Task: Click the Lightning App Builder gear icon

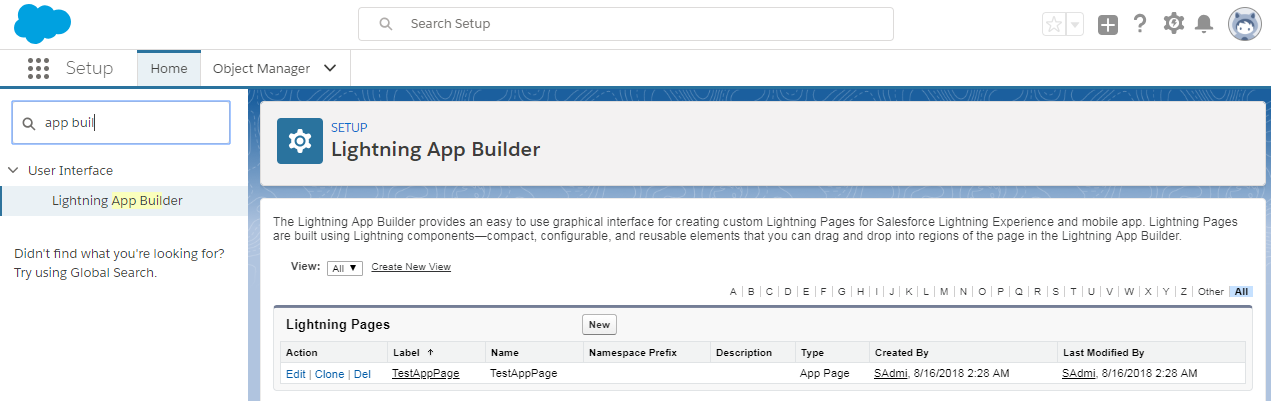Action: [x=300, y=141]
